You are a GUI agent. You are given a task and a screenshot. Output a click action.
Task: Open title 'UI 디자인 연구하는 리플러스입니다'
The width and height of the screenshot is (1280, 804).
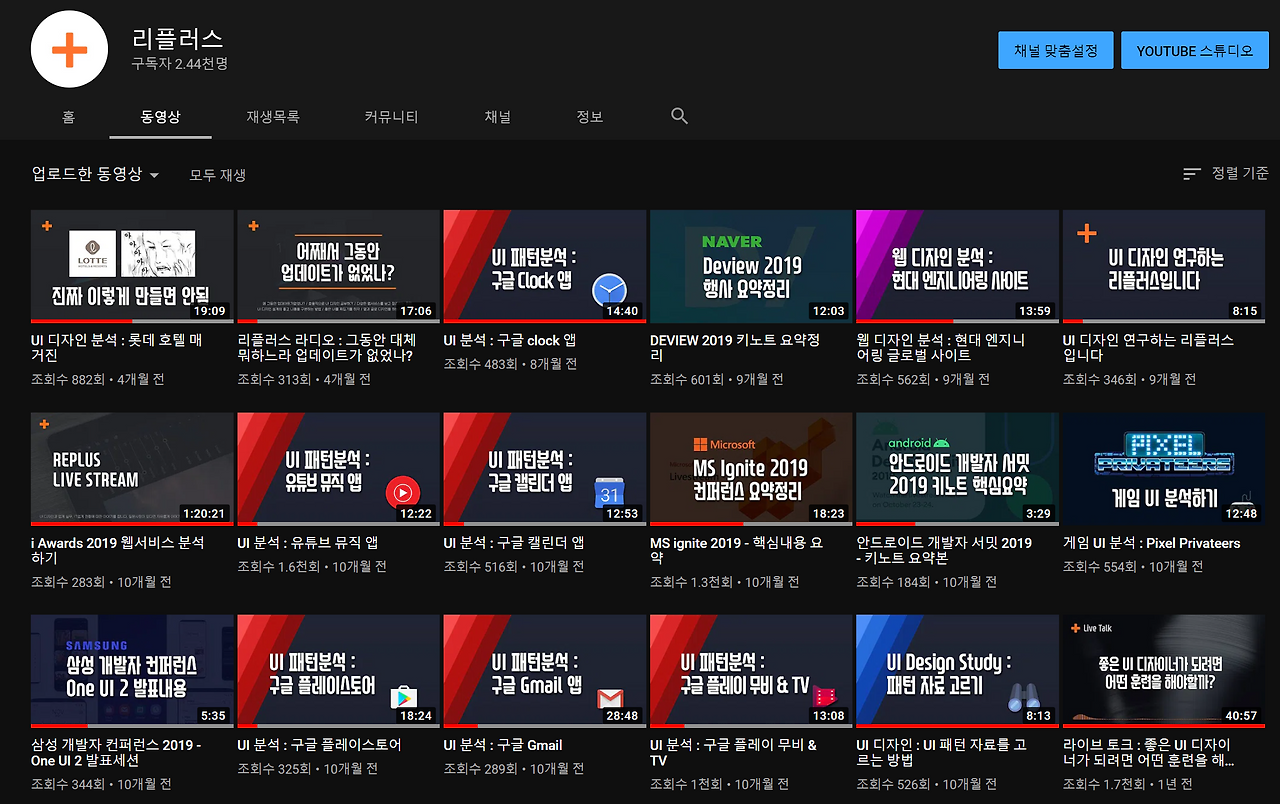pyautogui.click(x=1148, y=348)
